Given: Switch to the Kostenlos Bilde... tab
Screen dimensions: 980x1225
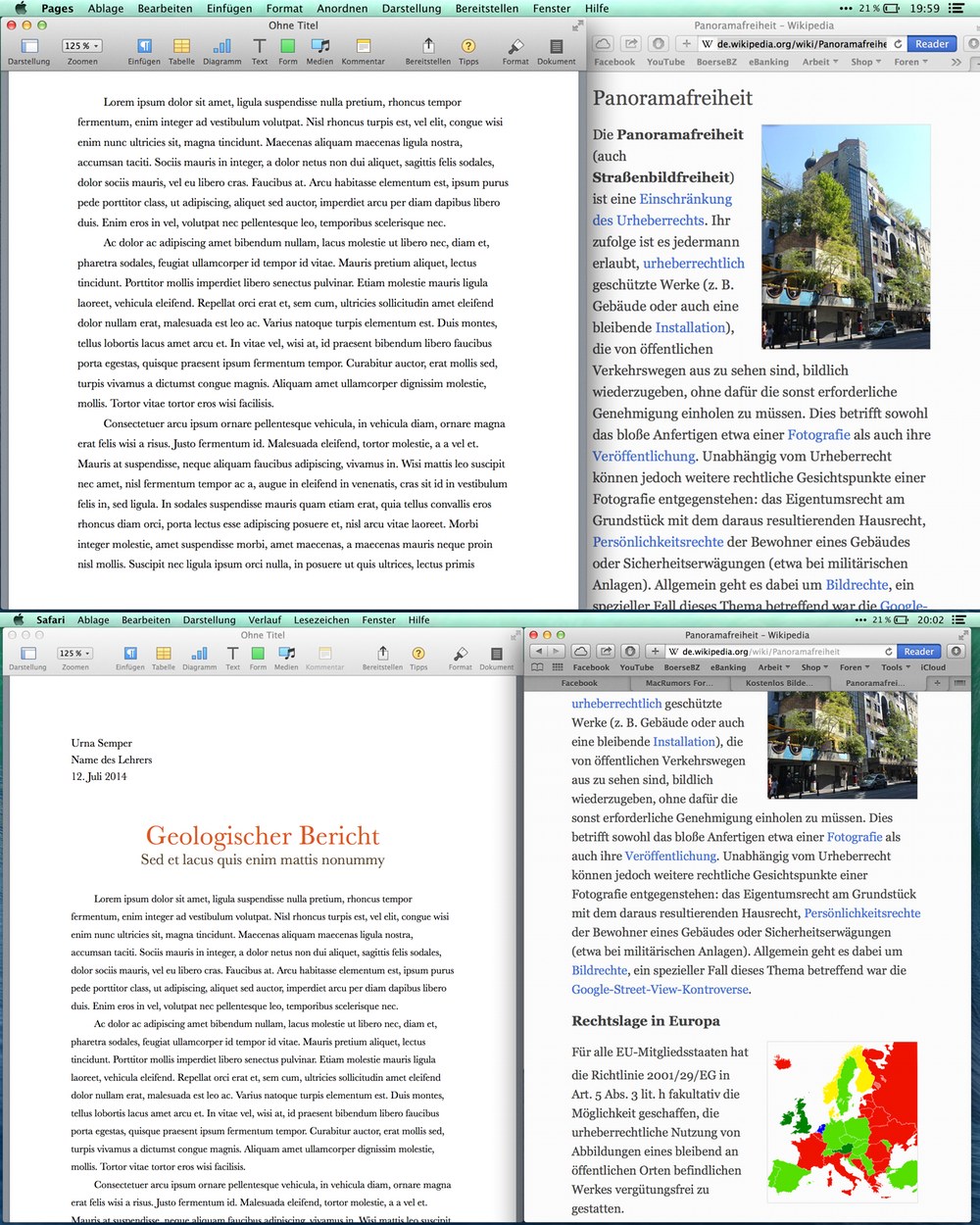Looking at the screenshot, I should [777, 683].
